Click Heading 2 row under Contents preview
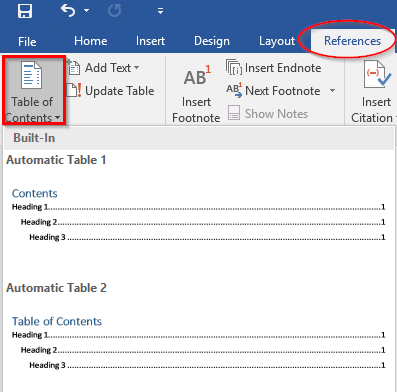 coord(203,222)
